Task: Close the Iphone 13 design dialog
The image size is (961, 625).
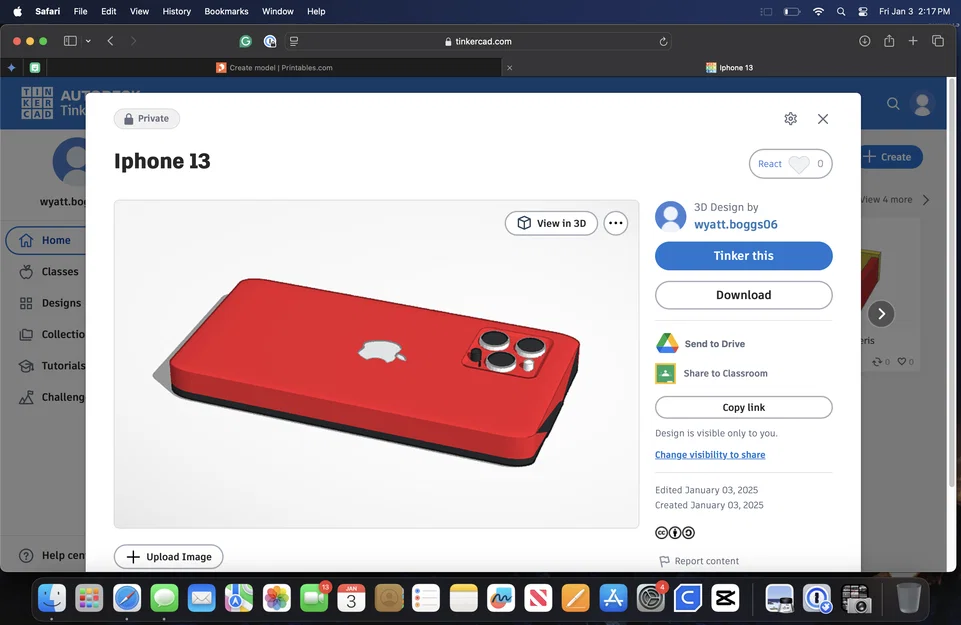Action: click(823, 119)
